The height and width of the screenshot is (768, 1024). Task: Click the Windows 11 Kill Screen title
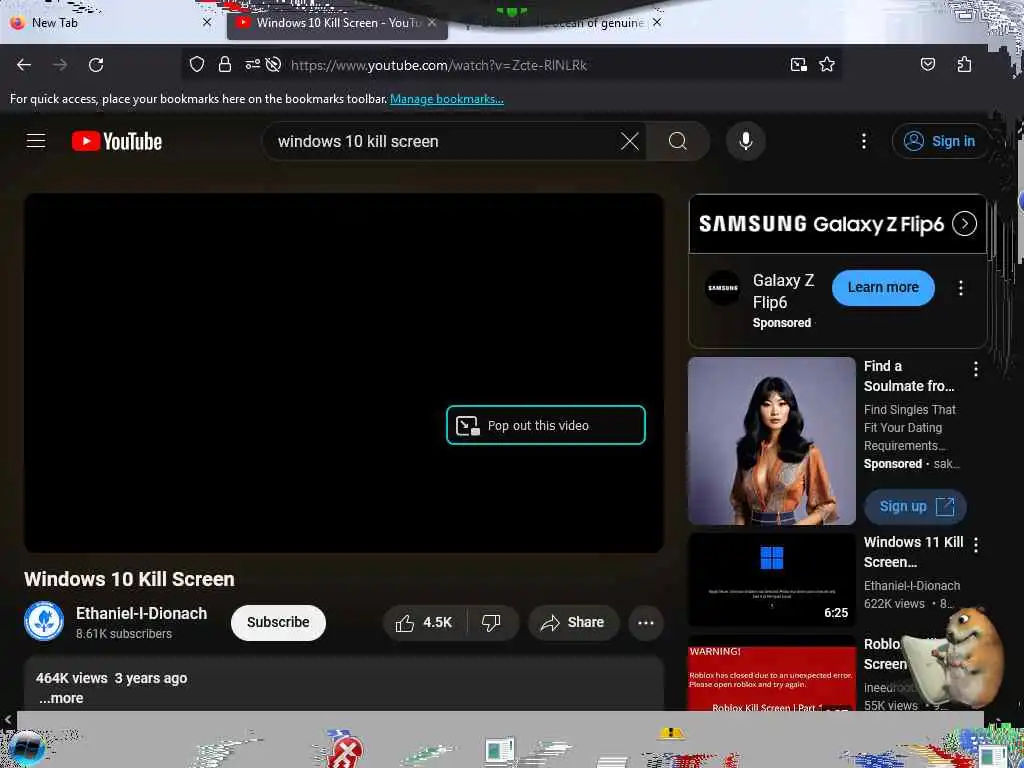click(x=913, y=552)
